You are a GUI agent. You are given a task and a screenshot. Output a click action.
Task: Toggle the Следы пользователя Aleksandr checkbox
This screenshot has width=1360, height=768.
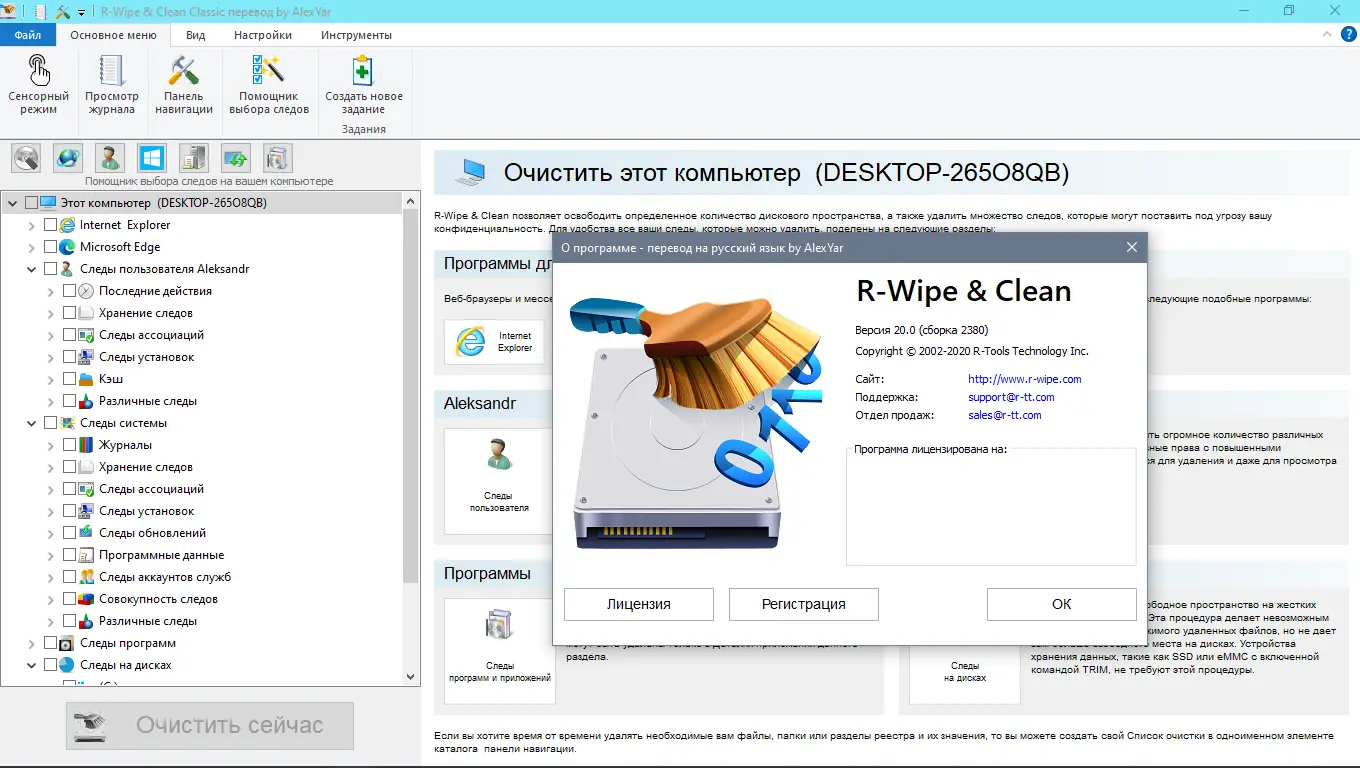point(50,269)
